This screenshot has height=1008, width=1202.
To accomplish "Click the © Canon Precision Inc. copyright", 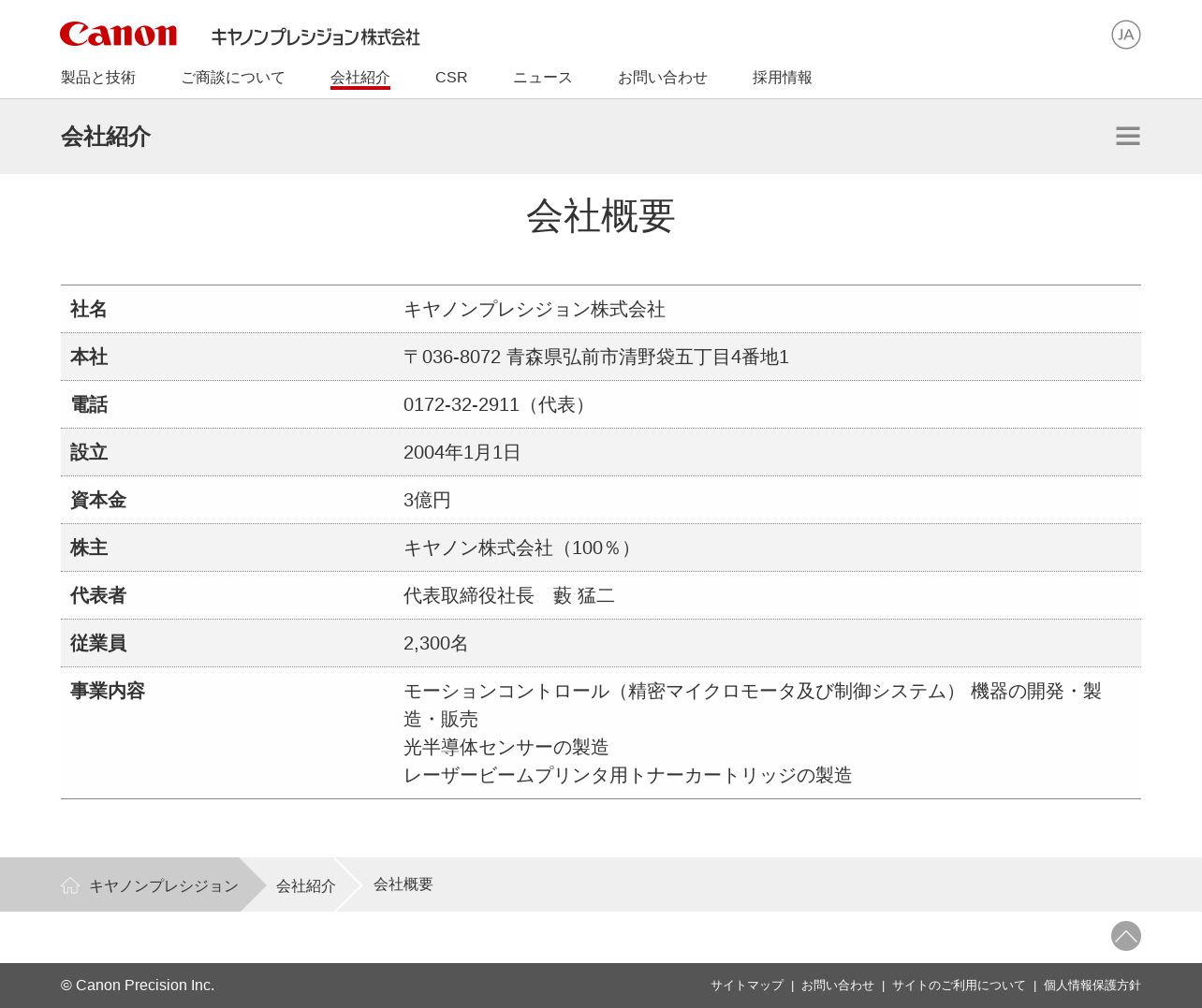I will click(138, 986).
